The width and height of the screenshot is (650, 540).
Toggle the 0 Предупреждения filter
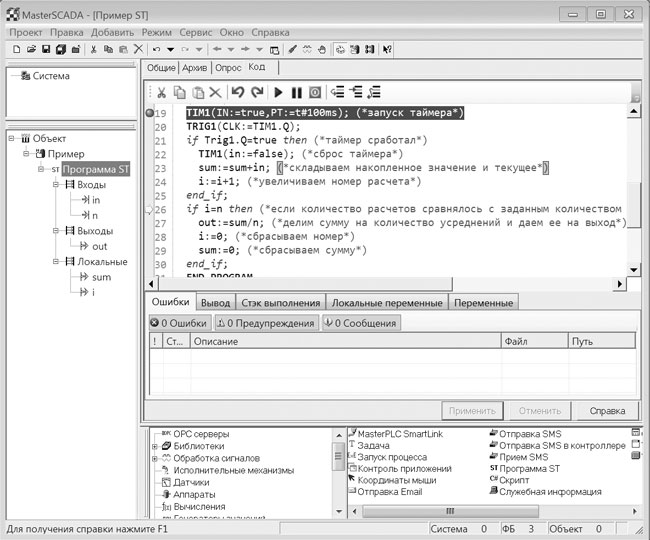[267, 323]
